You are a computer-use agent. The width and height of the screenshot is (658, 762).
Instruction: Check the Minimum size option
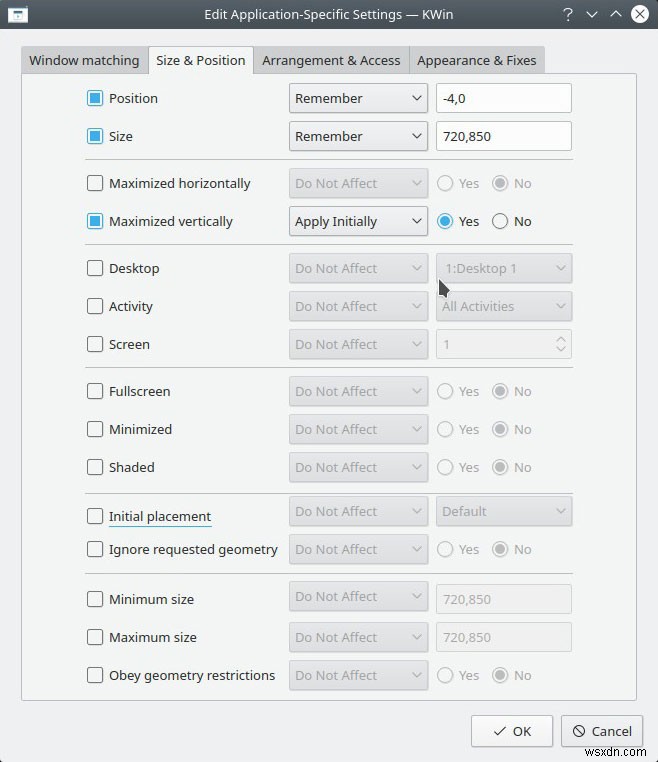[x=95, y=599]
